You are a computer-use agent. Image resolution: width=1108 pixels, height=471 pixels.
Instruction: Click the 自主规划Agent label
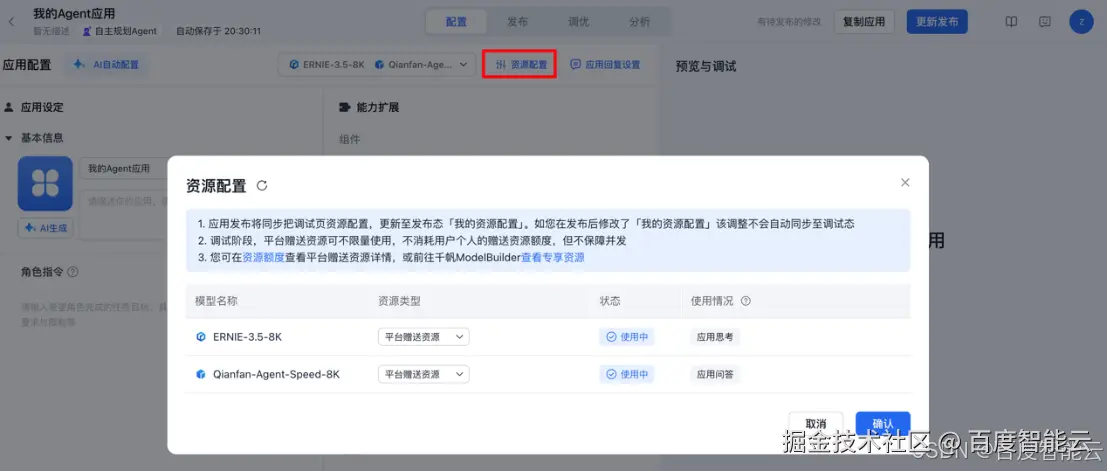tap(120, 31)
